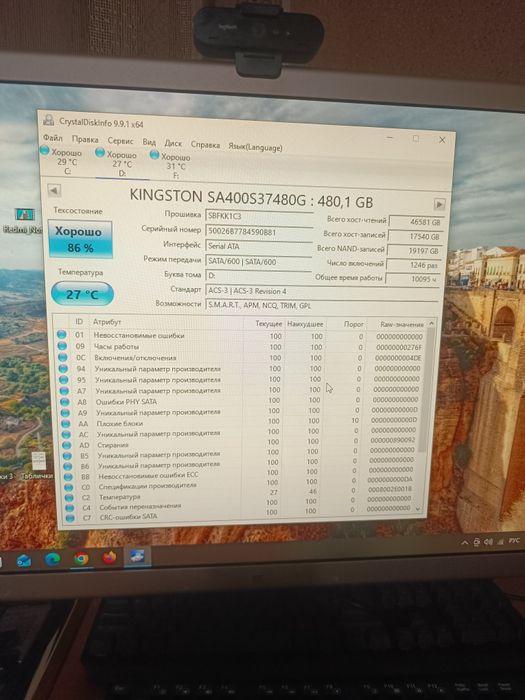Open the Справка menu
This screenshot has height=700, width=525.
(x=205, y=145)
